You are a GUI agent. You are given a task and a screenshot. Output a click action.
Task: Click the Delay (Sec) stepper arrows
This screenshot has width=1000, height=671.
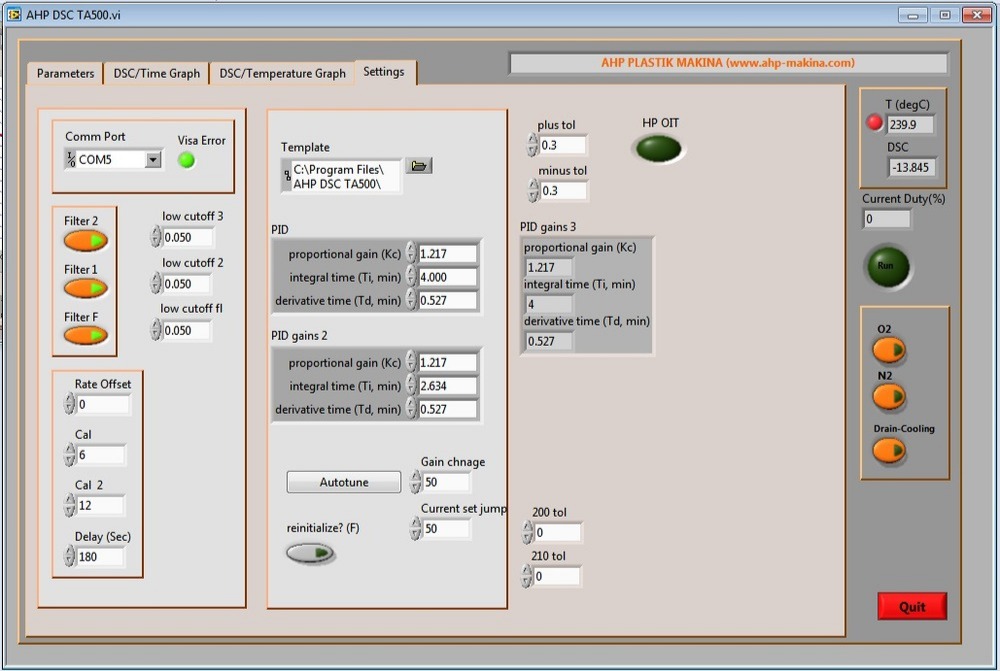coord(70,556)
